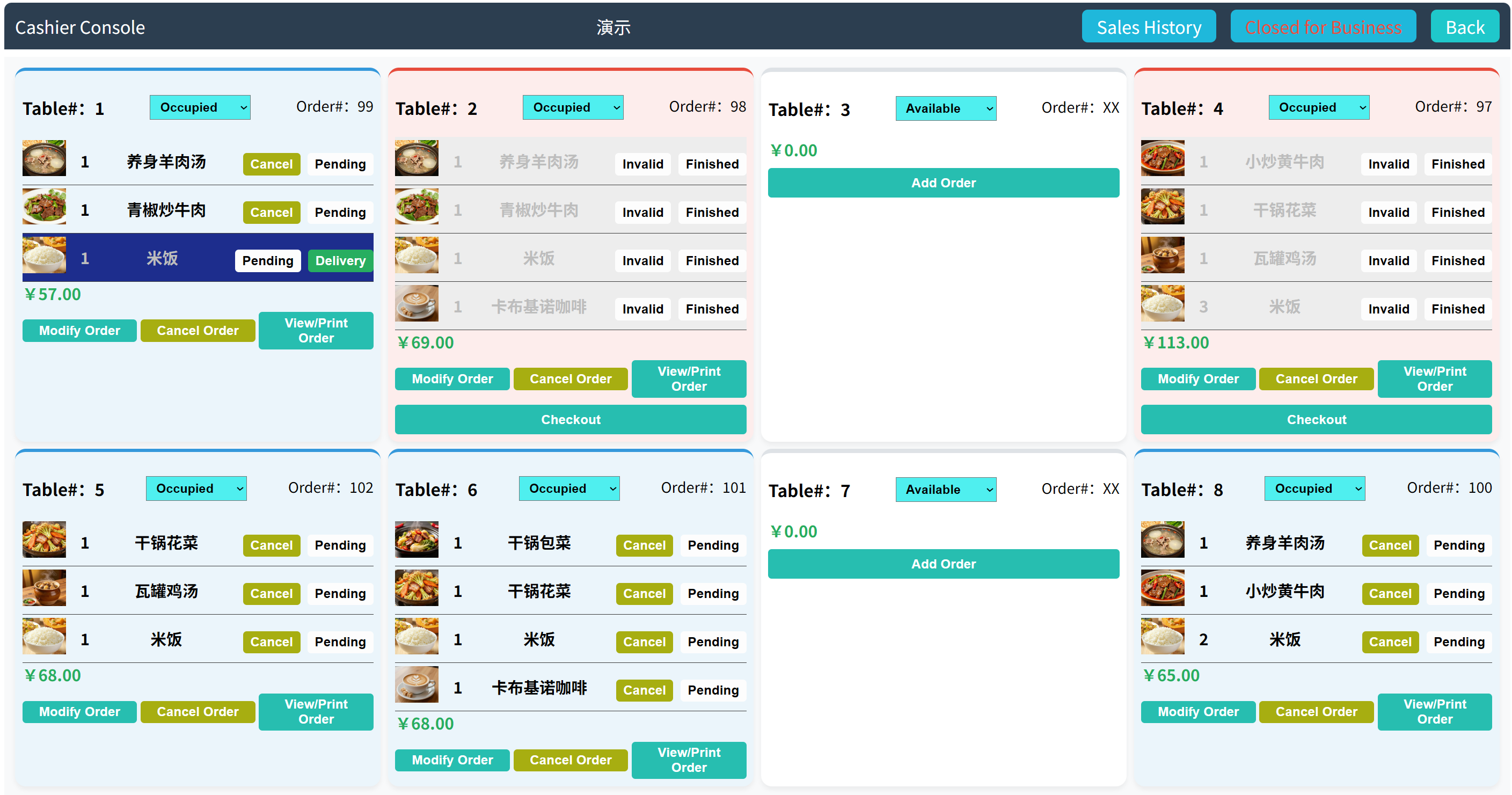Select the highlighted rice row in Table 1
Screen dimensions: 1512x795
click(x=162, y=258)
